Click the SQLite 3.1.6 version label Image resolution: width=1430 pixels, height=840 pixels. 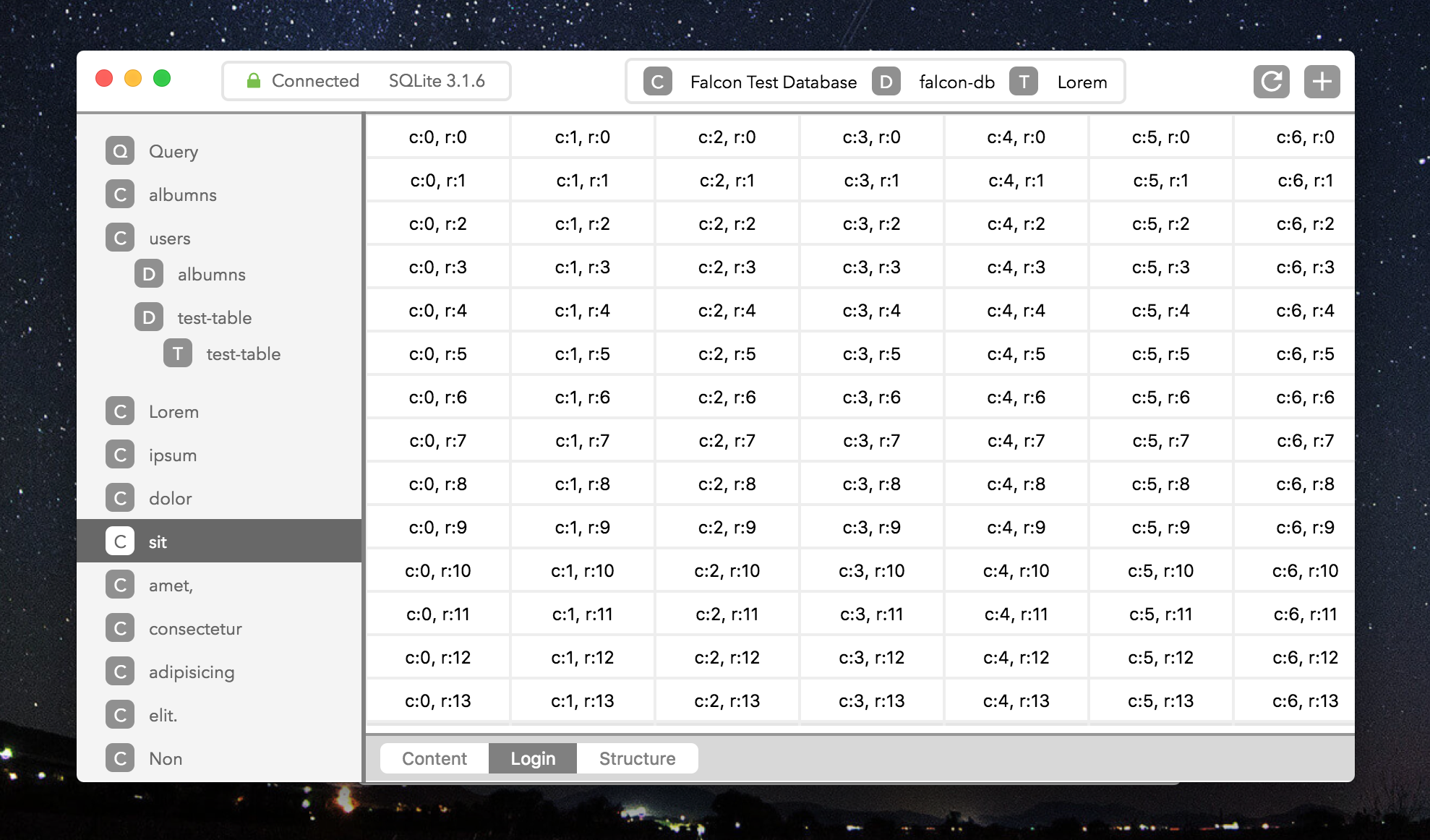pos(437,81)
